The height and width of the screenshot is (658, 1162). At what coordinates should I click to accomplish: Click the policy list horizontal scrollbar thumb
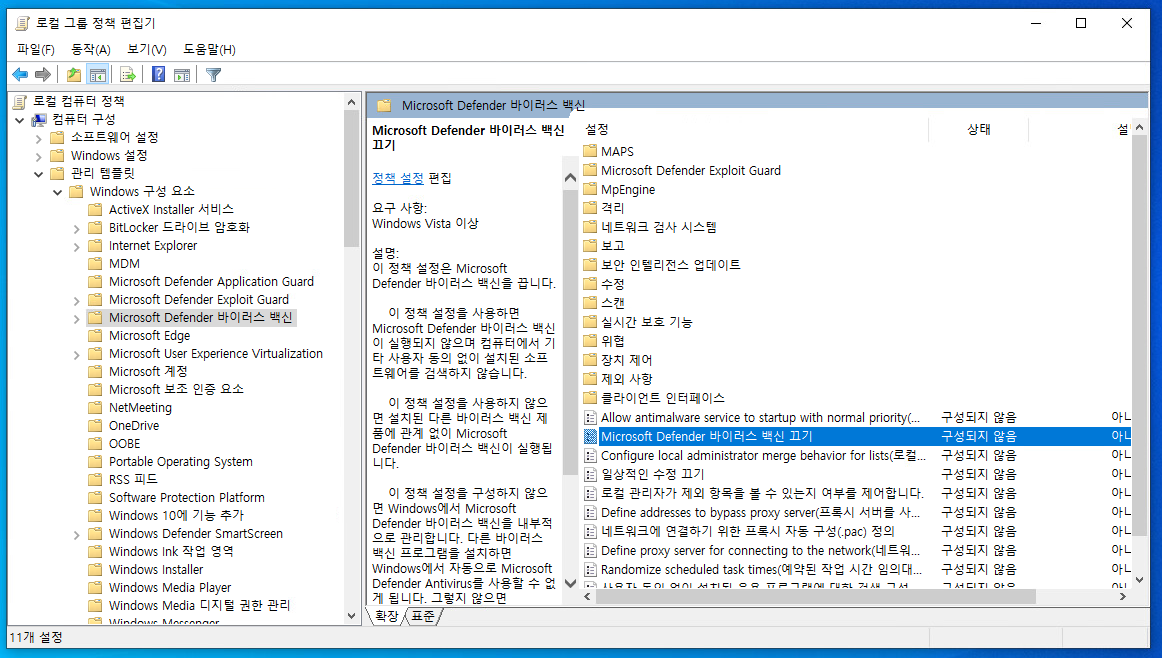pyautogui.click(x=815, y=596)
